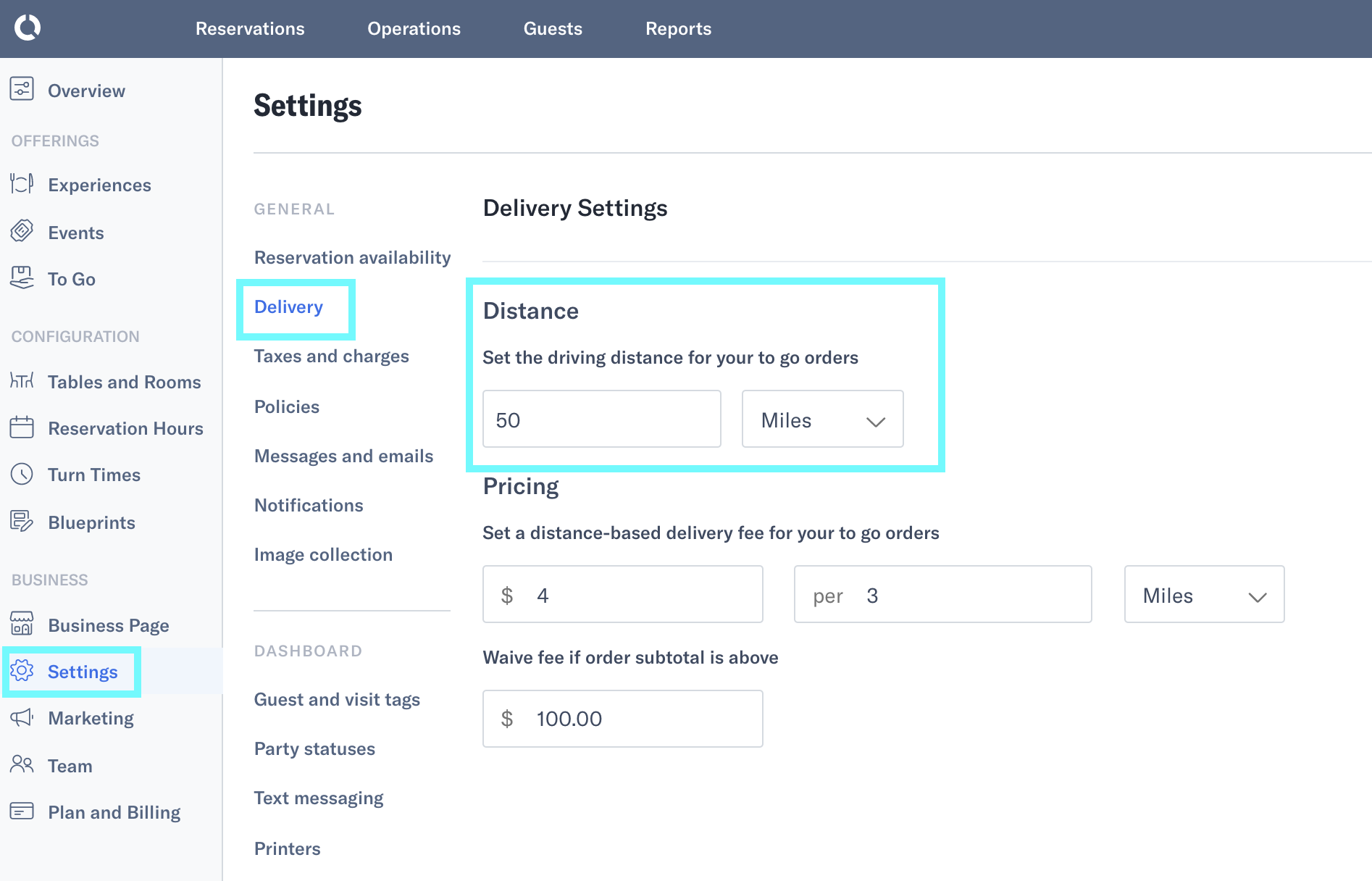Screen dimensions: 1372x881
Task: Open the Overview page icon
Action: [22, 90]
